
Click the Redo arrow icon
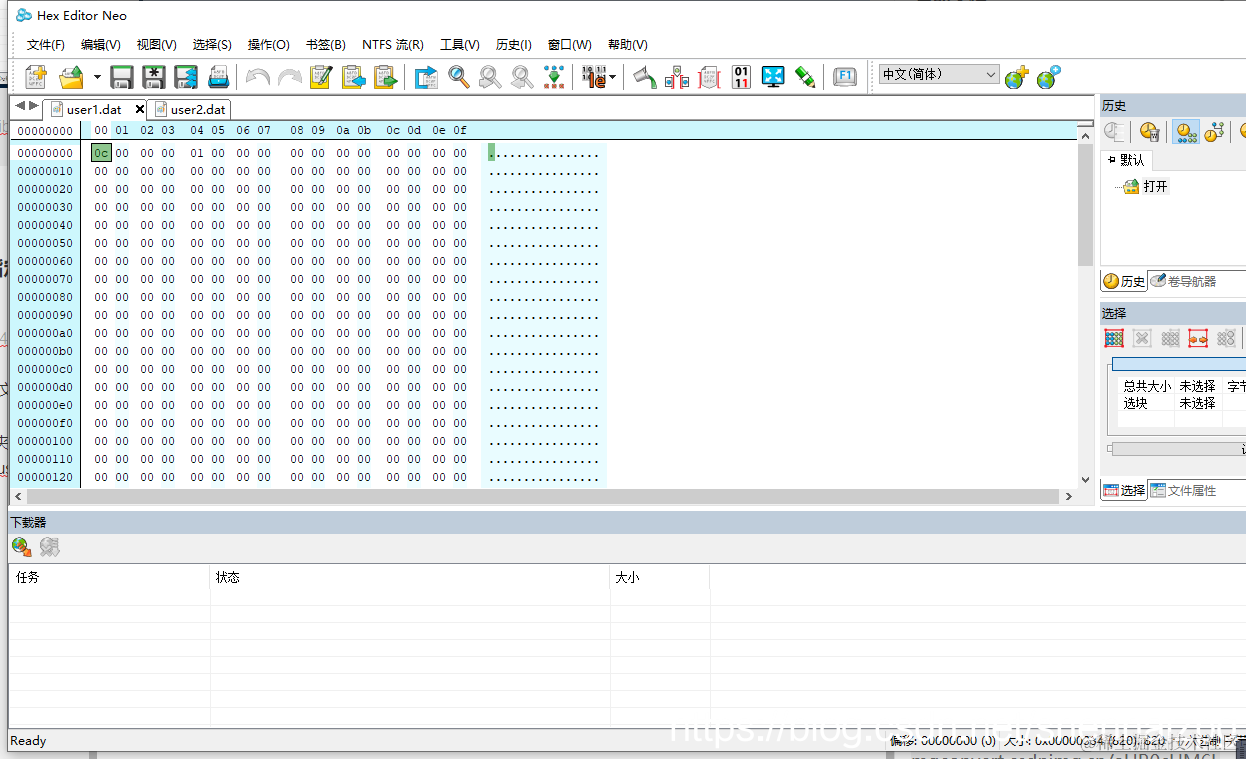[290, 77]
